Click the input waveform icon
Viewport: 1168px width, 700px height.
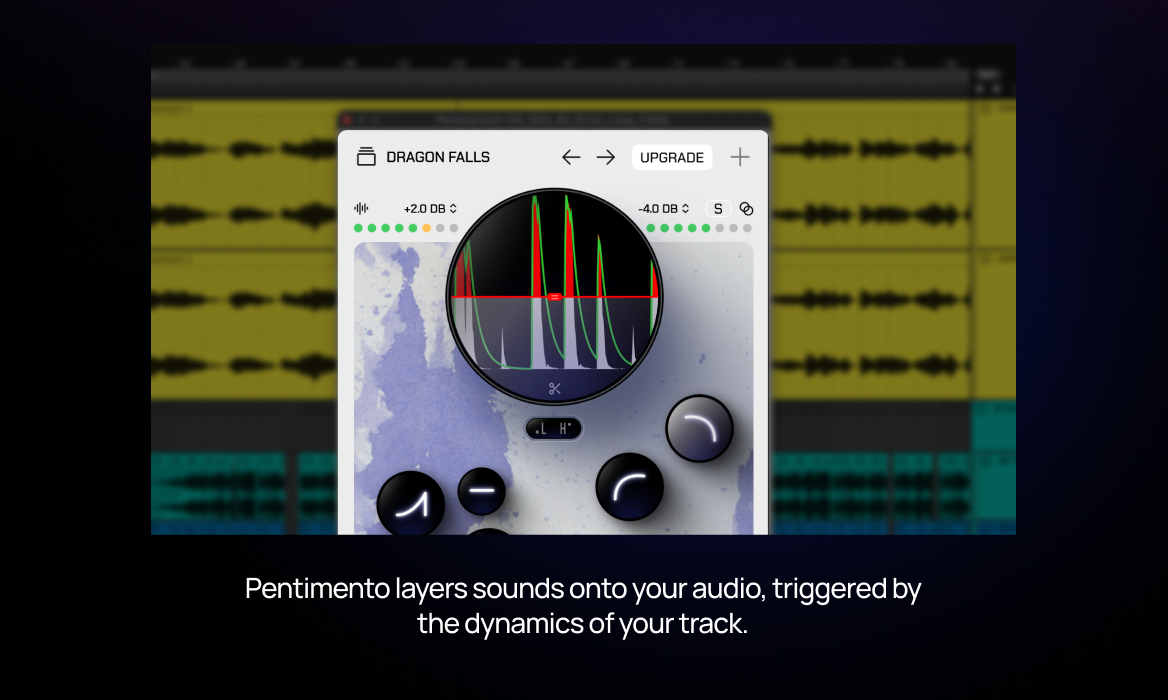[x=361, y=209]
